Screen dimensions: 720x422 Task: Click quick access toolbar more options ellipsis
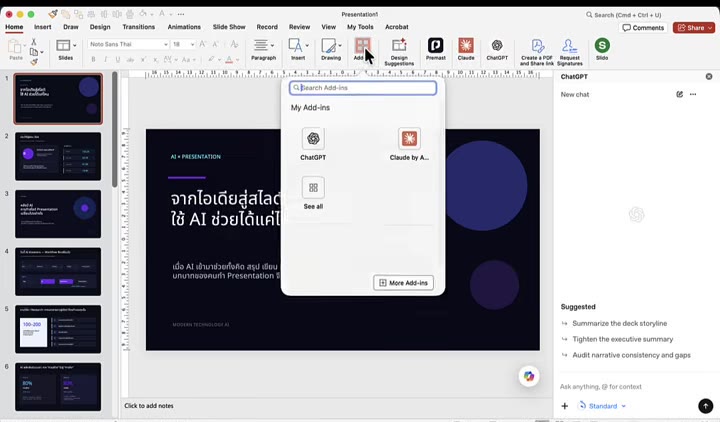(181, 14)
